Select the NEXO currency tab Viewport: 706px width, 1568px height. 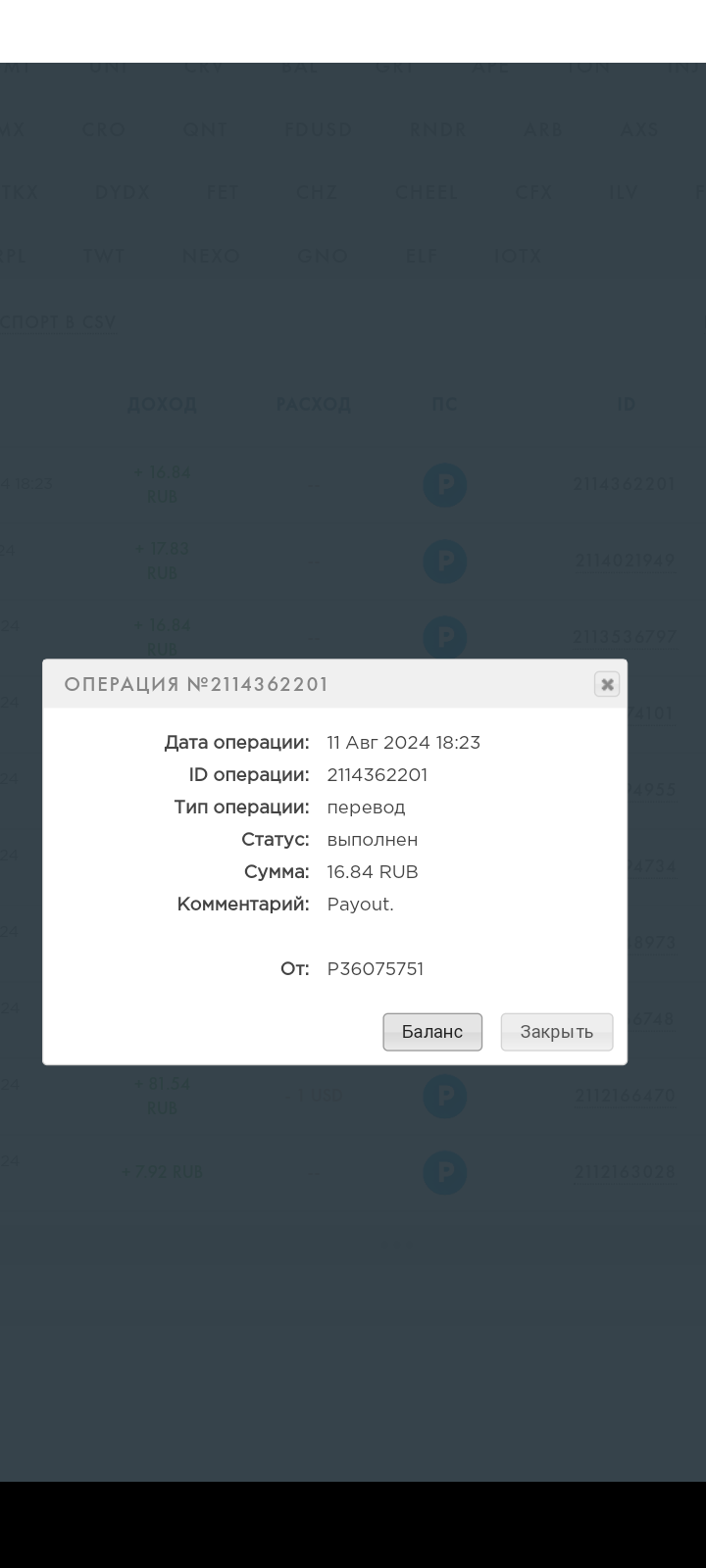coord(211,256)
